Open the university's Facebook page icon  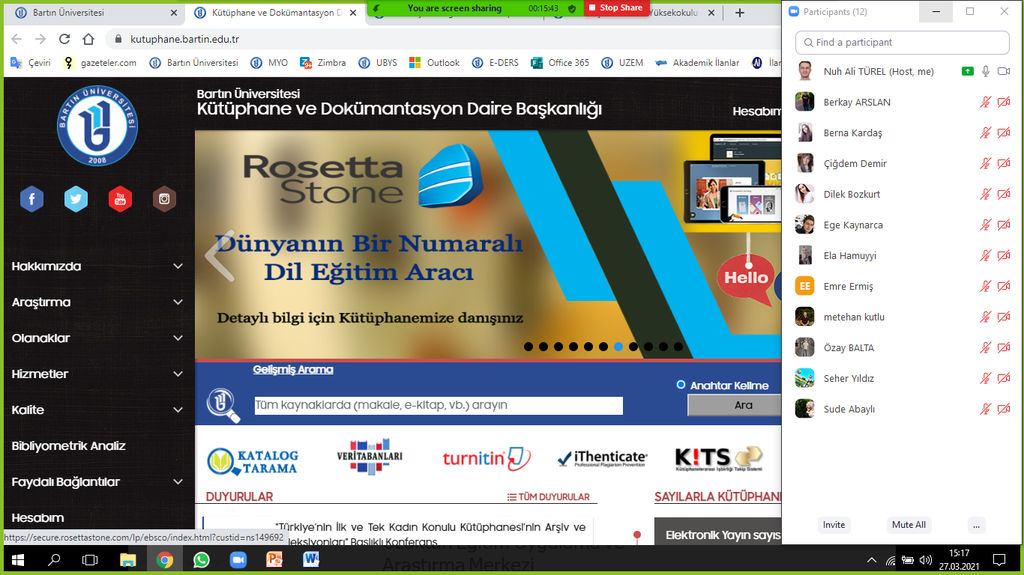point(32,199)
